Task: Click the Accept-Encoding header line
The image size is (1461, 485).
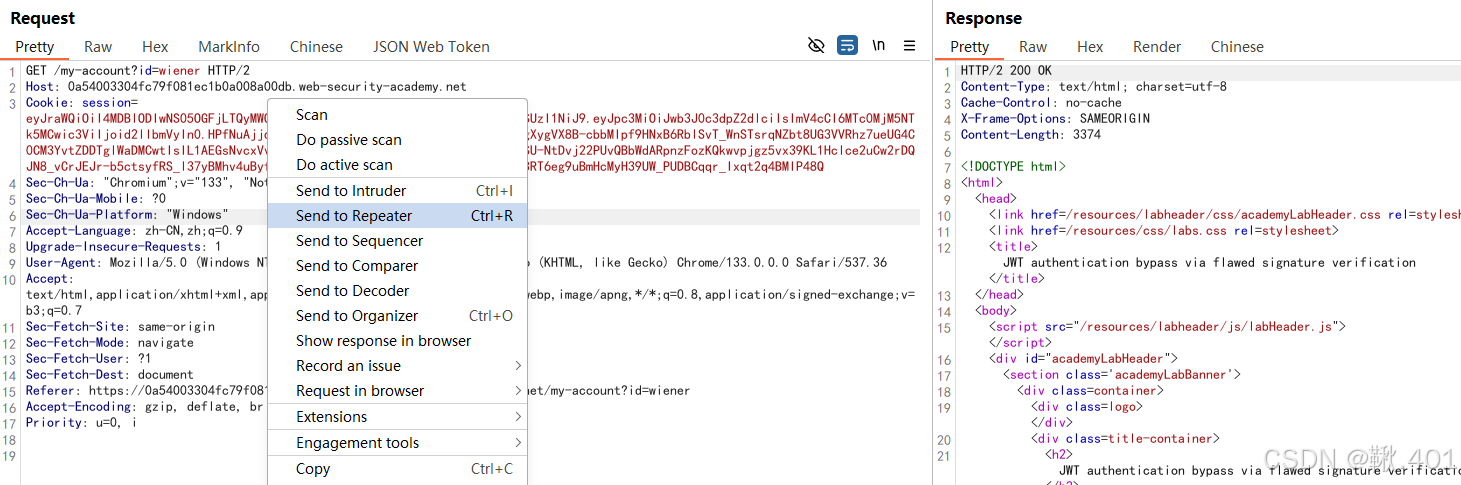Action: click(x=145, y=407)
